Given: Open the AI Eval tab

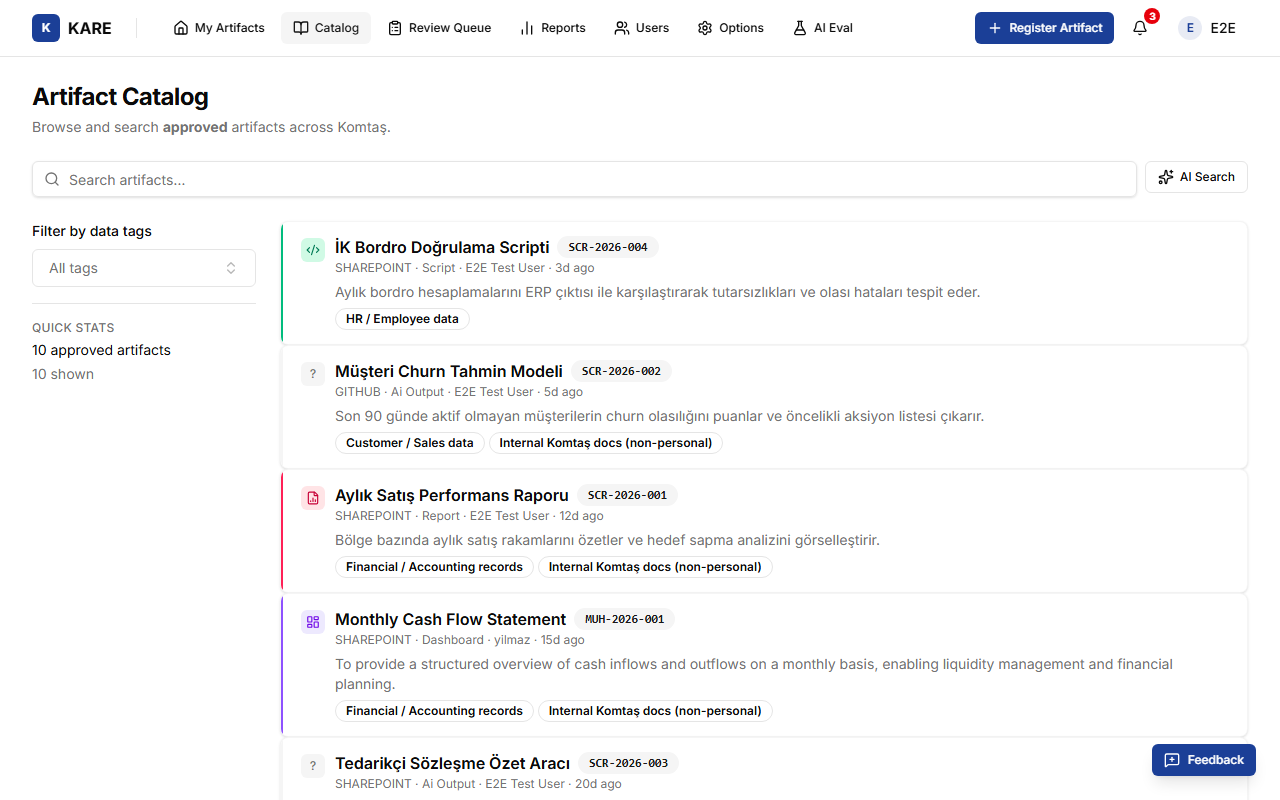Looking at the screenshot, I should coord(823,28).
